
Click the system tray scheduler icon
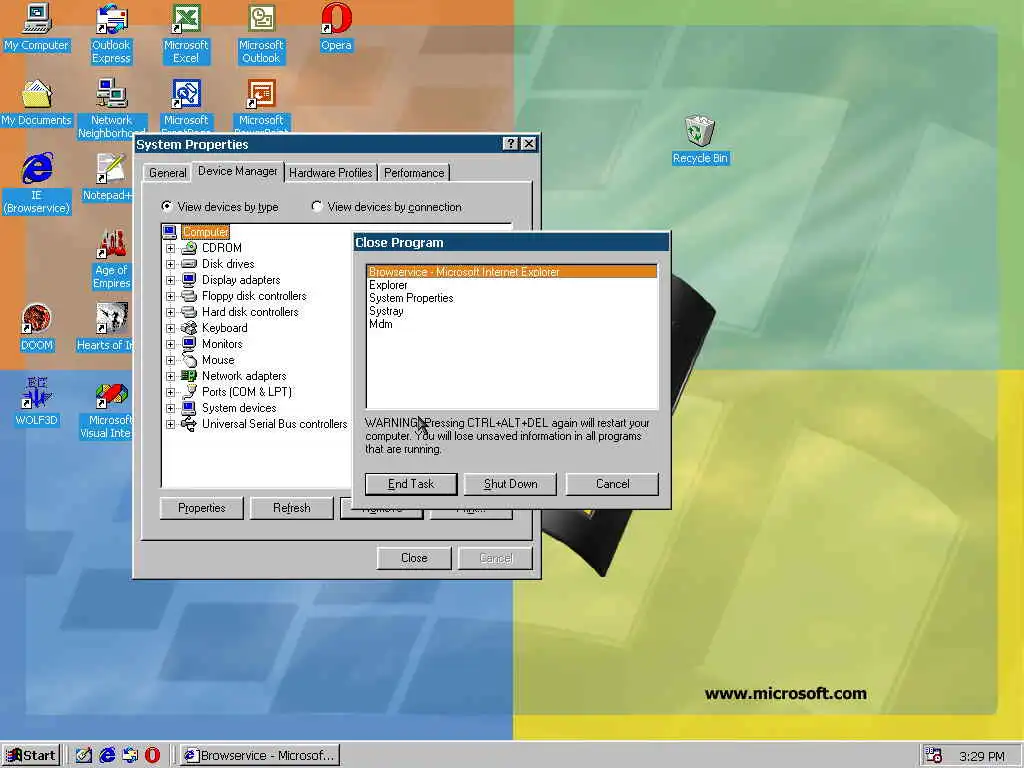933,756
